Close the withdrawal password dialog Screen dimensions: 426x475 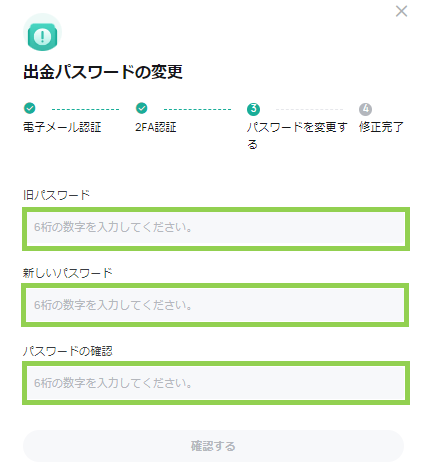(x=401, y=11)
